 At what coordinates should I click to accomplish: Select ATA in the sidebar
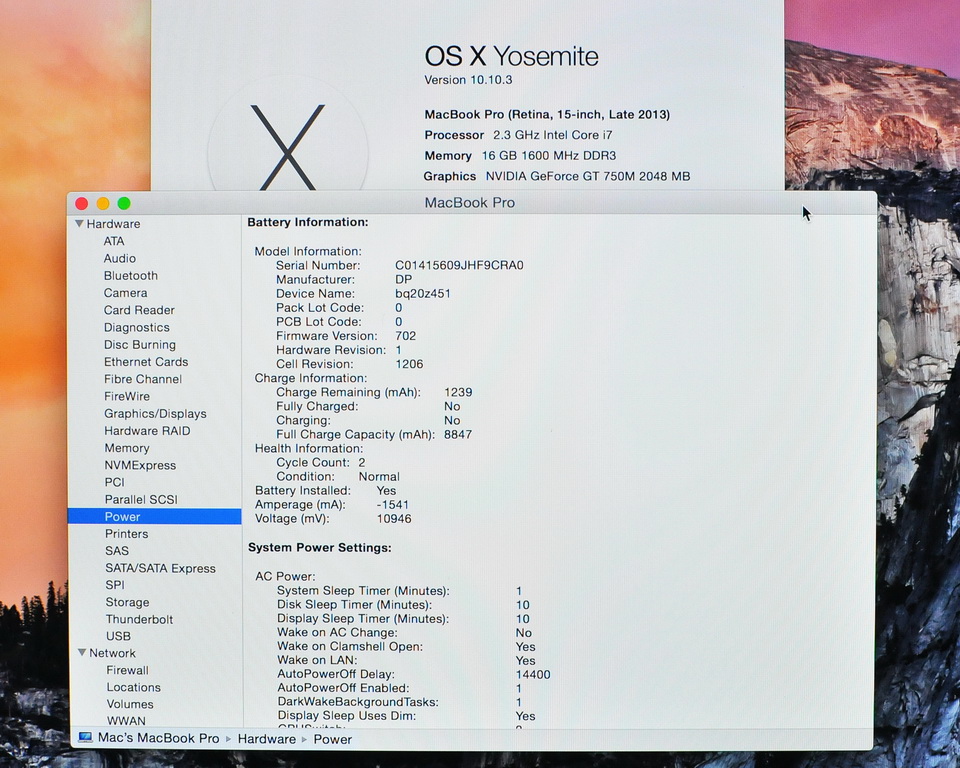coord(114,241)
